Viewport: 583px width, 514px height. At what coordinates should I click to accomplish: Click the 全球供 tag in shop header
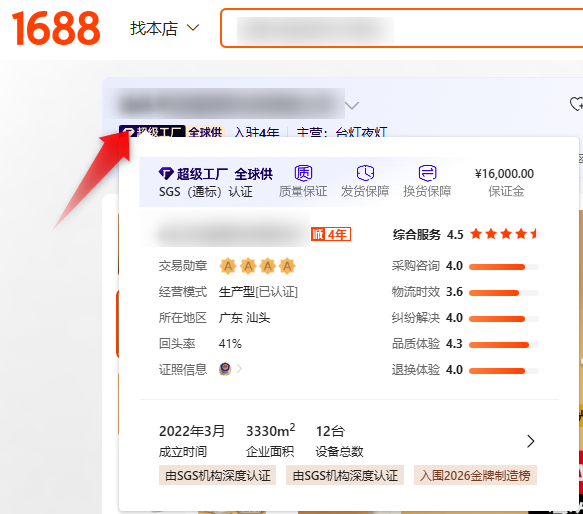coord(205,132)
